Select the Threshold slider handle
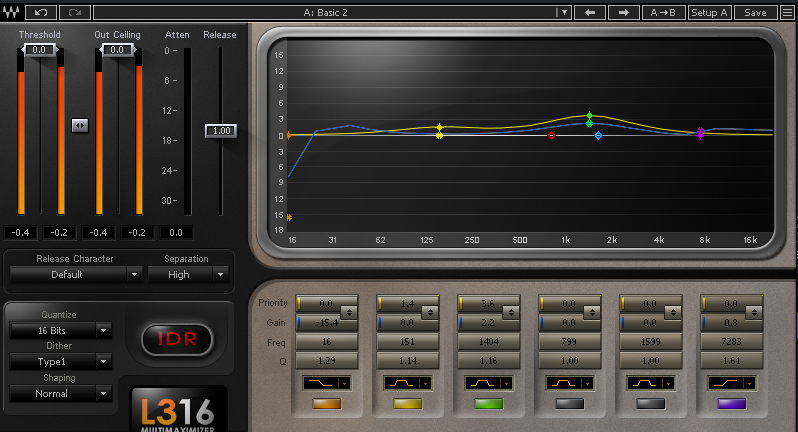 click(39, 50)
